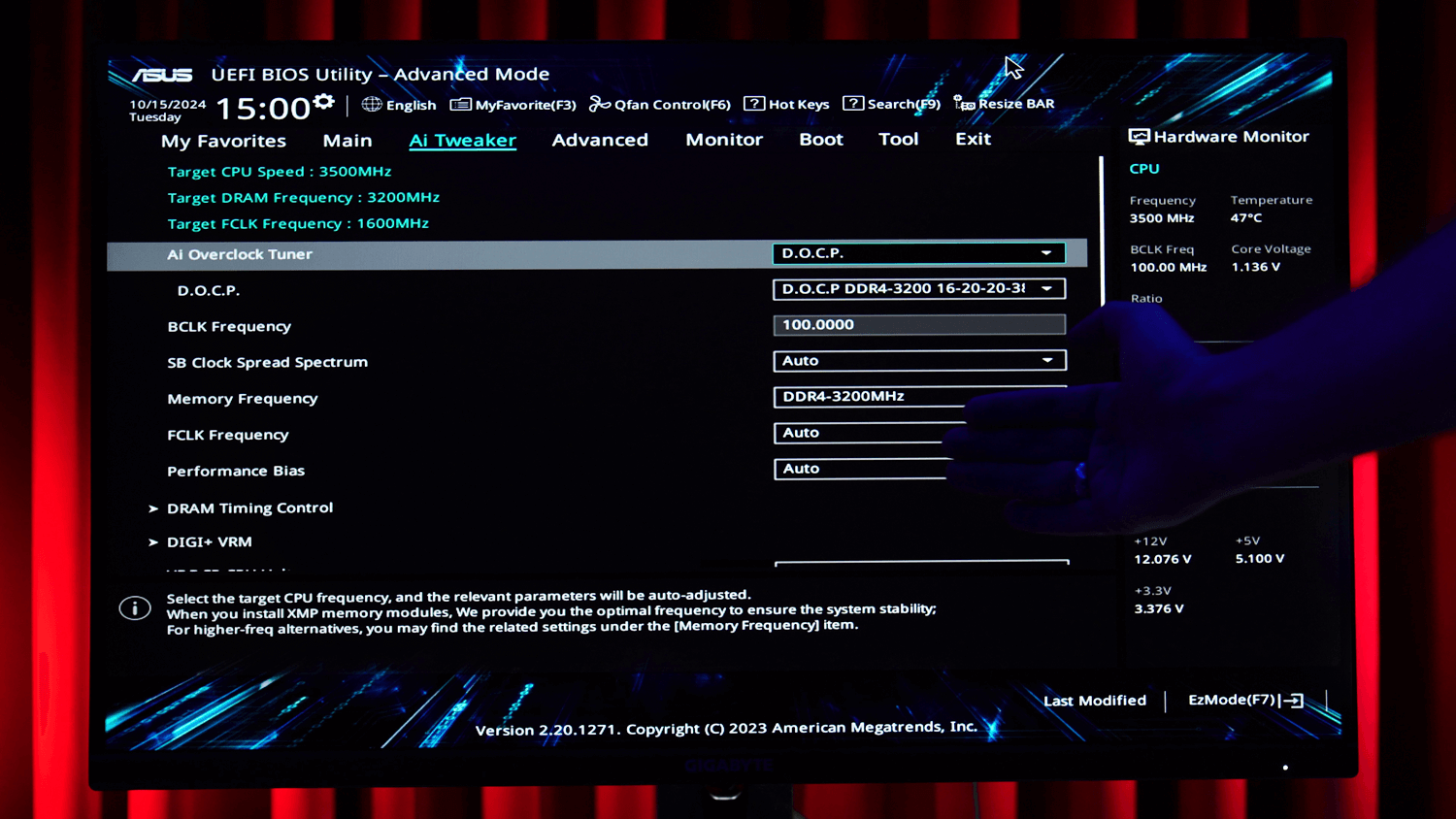The image size is (1456, 819).
Task: Click Target DRAM Frequency : 3200MHz text
Action: coord(304,197)
